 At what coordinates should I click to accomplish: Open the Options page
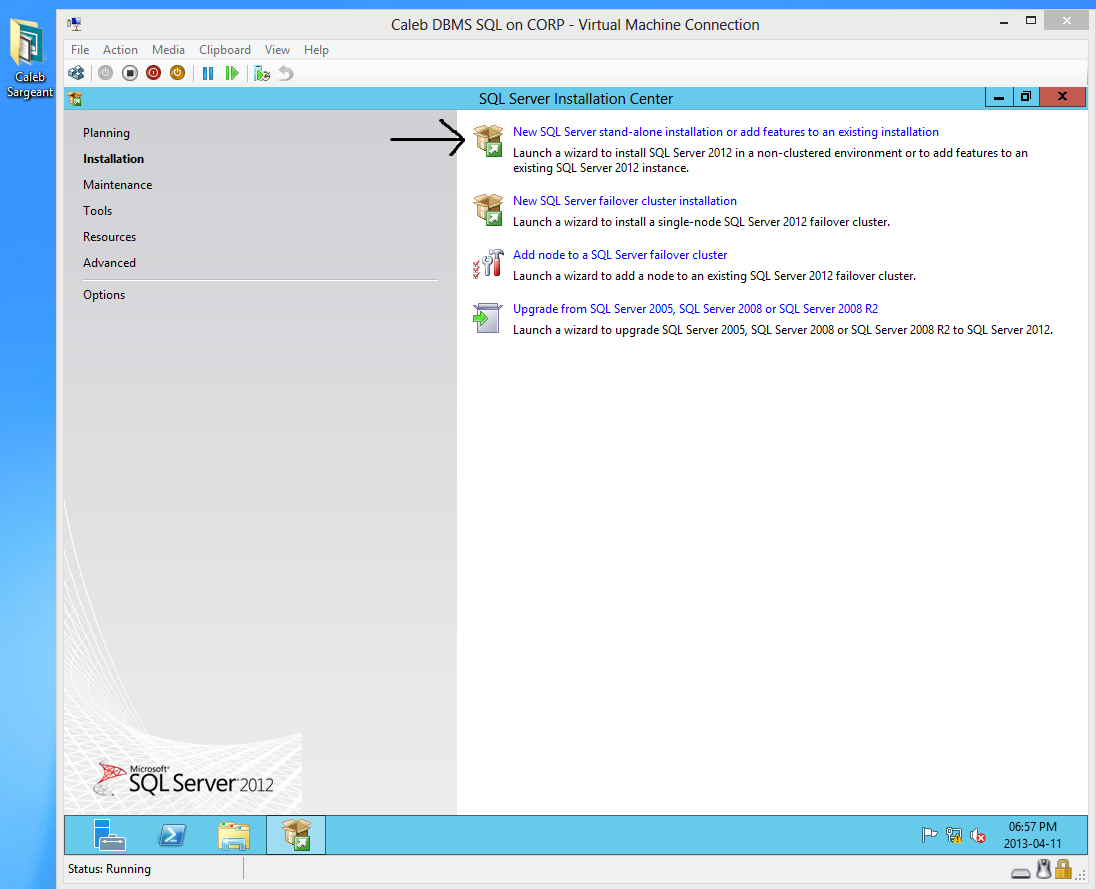103,295
